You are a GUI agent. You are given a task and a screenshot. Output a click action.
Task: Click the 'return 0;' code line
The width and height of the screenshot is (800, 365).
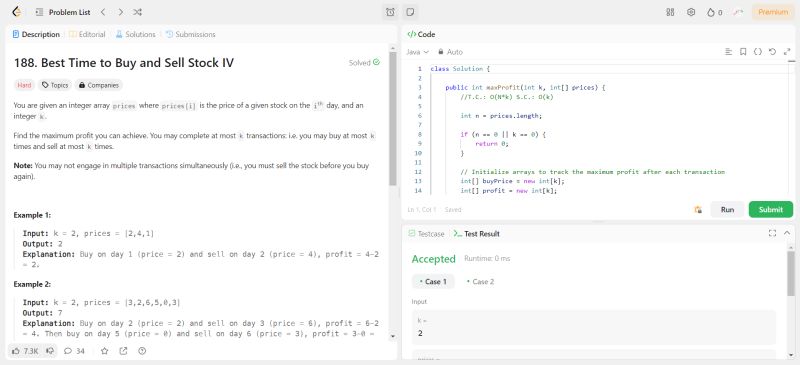(x=492, y=144)
